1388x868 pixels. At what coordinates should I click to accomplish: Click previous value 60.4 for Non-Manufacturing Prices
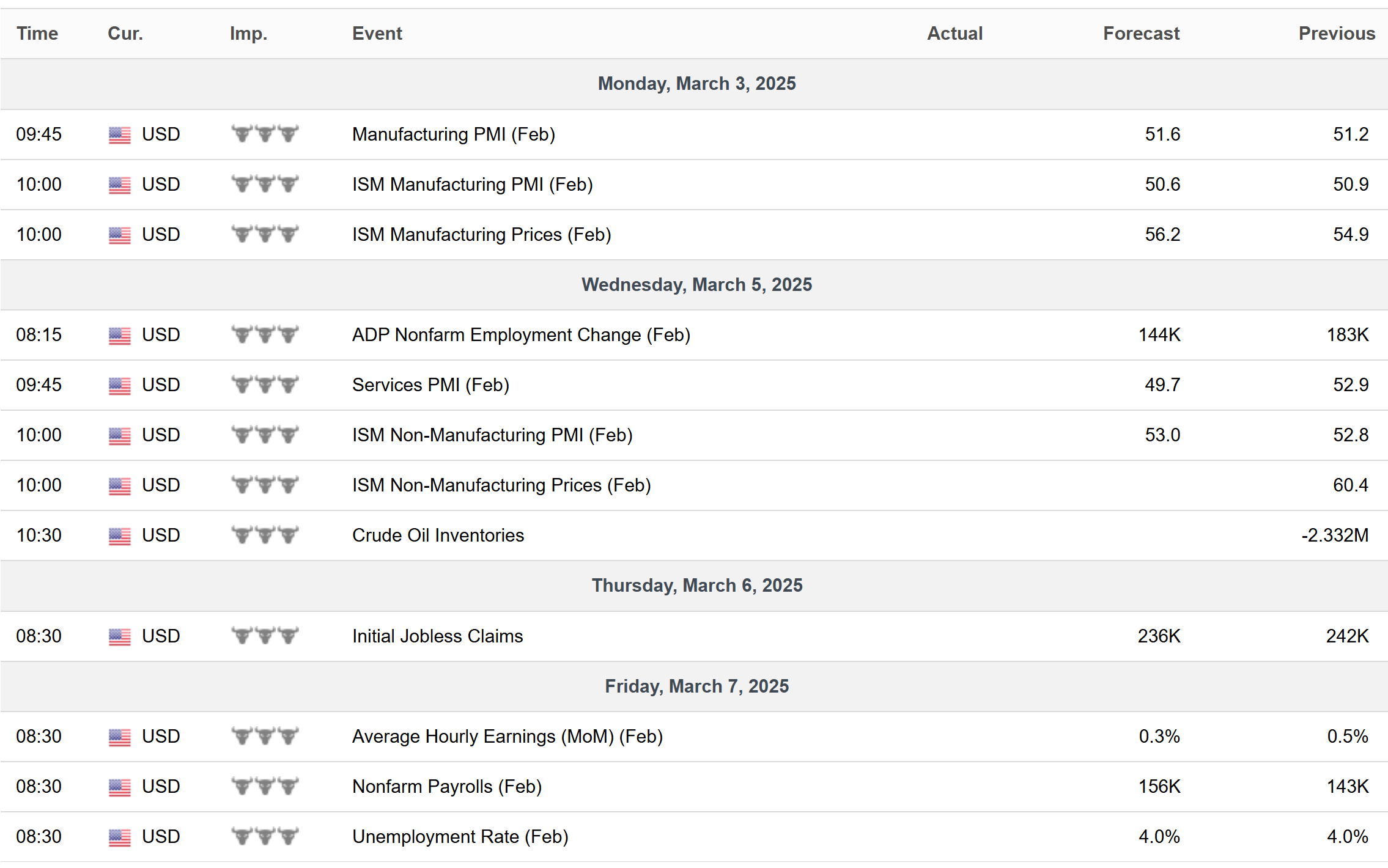(1351, 485)
